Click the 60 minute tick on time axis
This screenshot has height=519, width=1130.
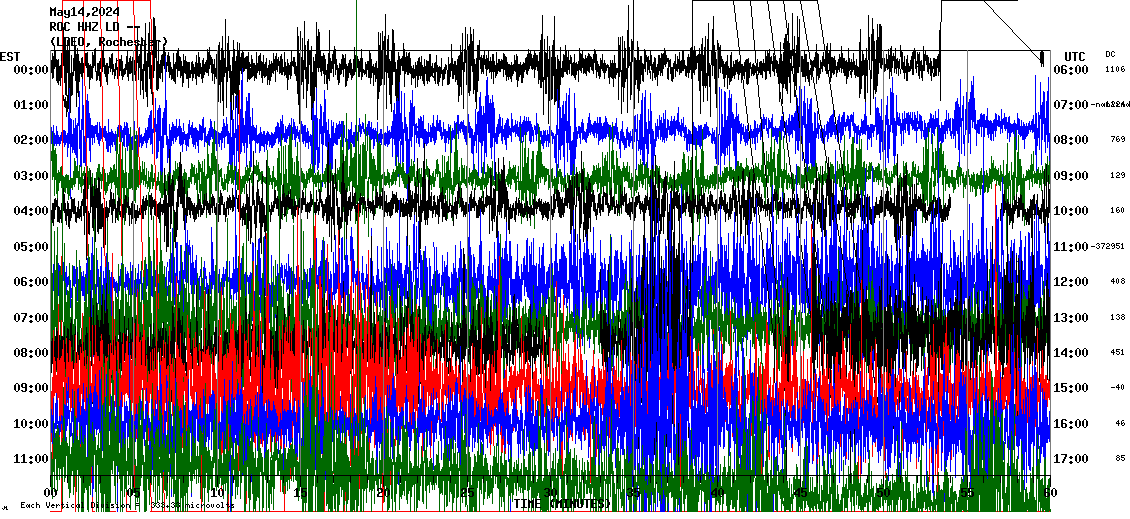pos(1046,493)
